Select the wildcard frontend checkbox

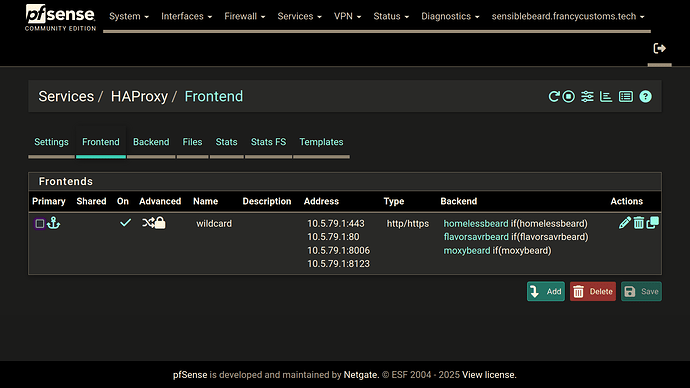(40, 223)
